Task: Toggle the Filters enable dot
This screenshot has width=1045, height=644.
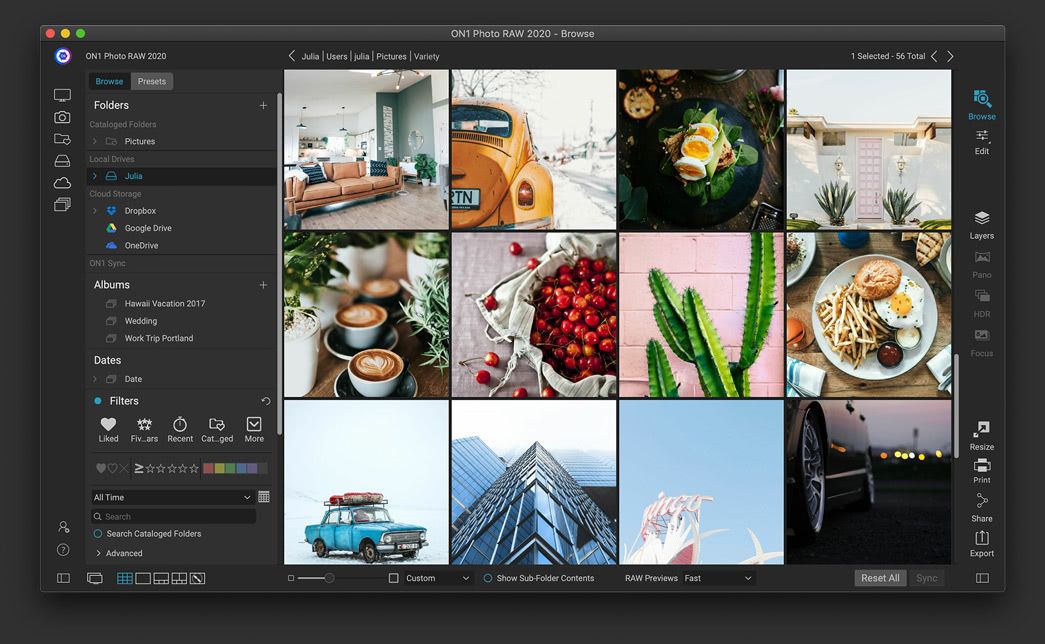Action: (97, 401)
